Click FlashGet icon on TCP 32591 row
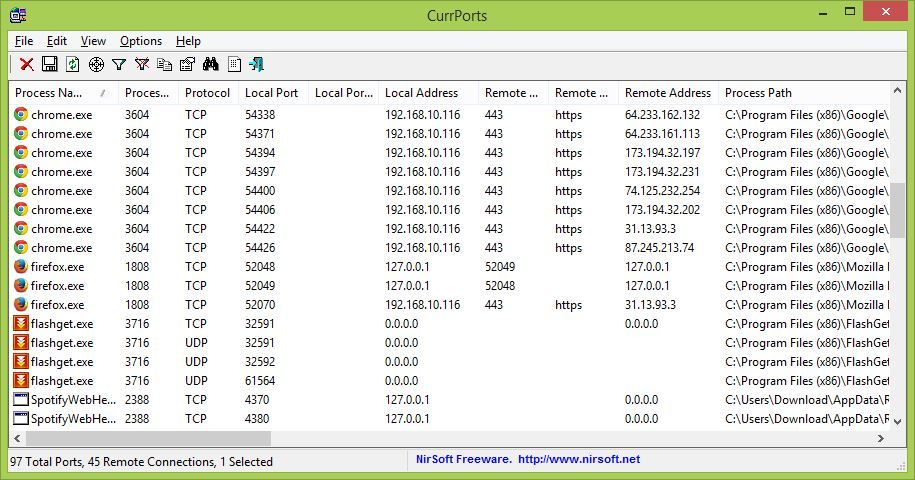 pyautogui.click(x=21, y=324)
